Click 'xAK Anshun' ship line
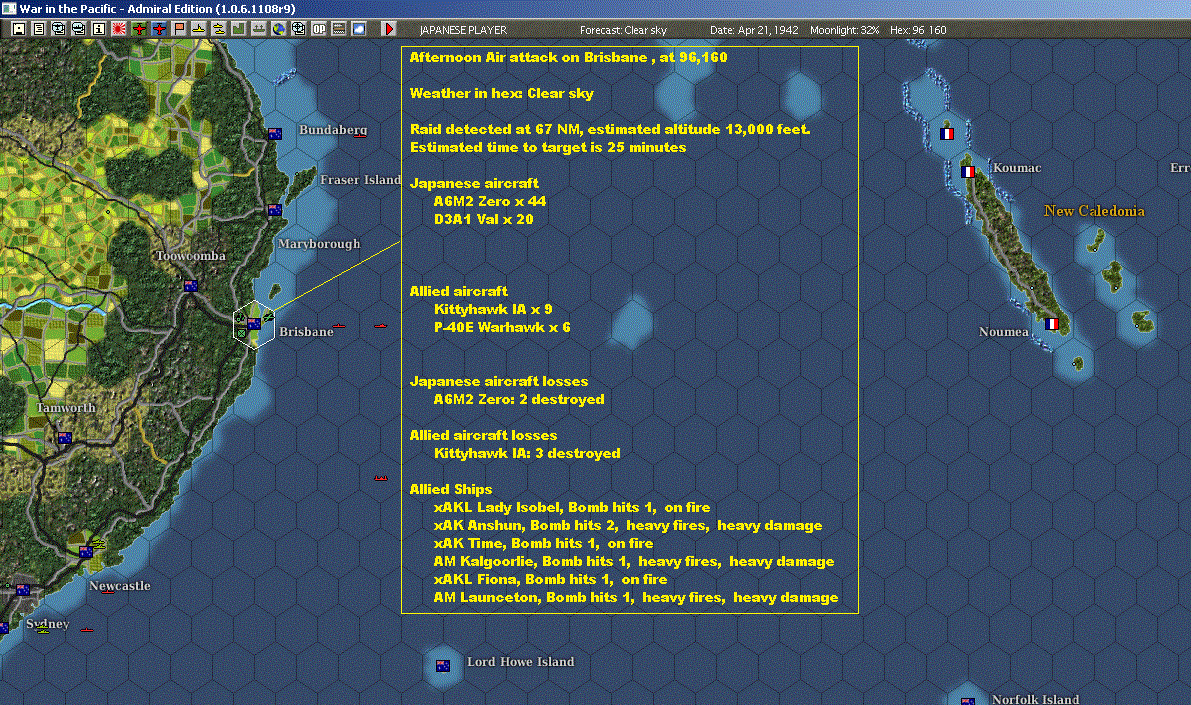Image resolution: width=1191 pixels, height=705 pixels. [628, 526]
